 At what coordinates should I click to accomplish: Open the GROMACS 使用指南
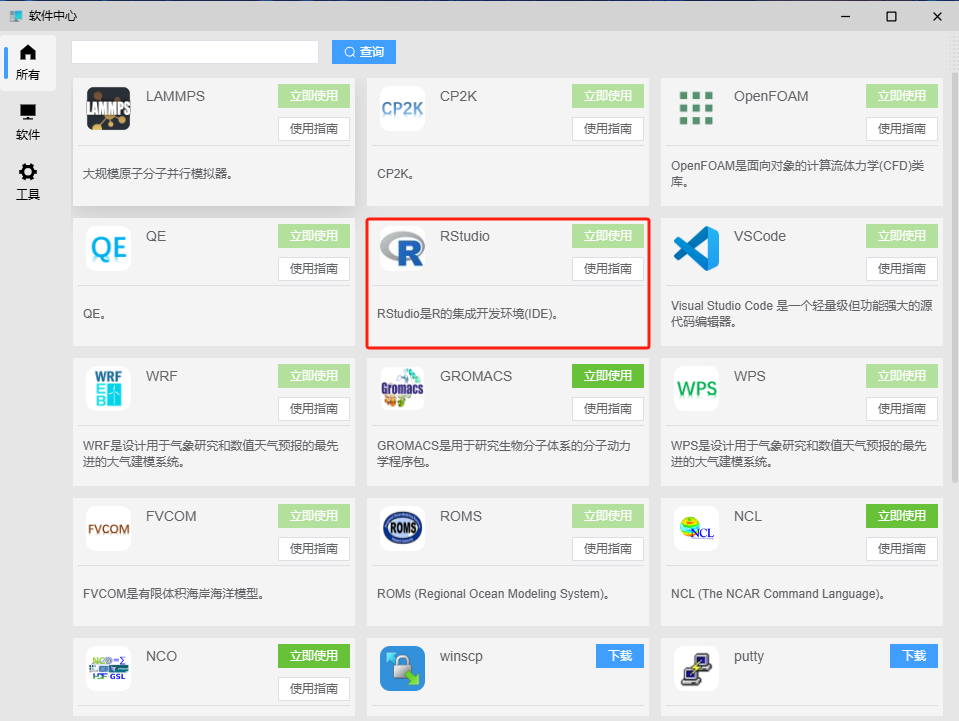[x=608, y=409]
